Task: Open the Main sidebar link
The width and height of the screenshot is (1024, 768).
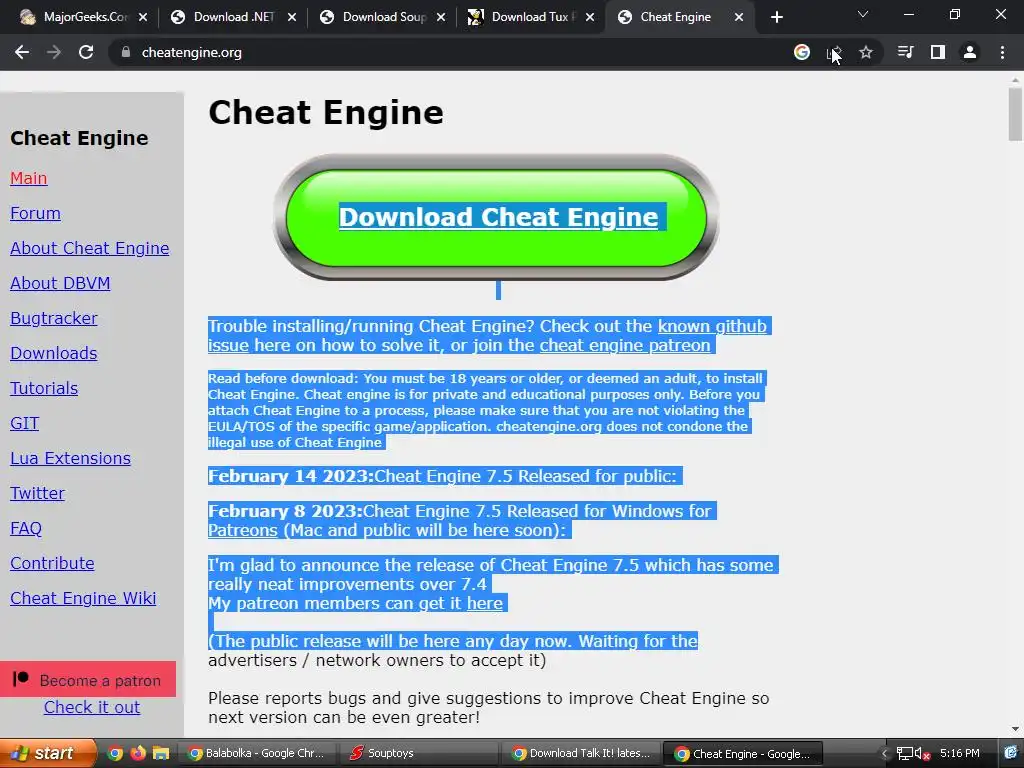Action: 29,178
